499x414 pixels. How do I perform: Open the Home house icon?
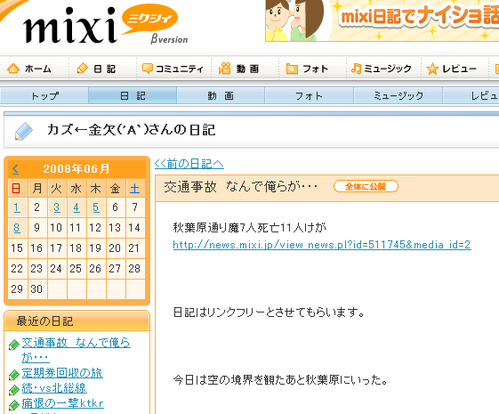[x=13, y=68]
